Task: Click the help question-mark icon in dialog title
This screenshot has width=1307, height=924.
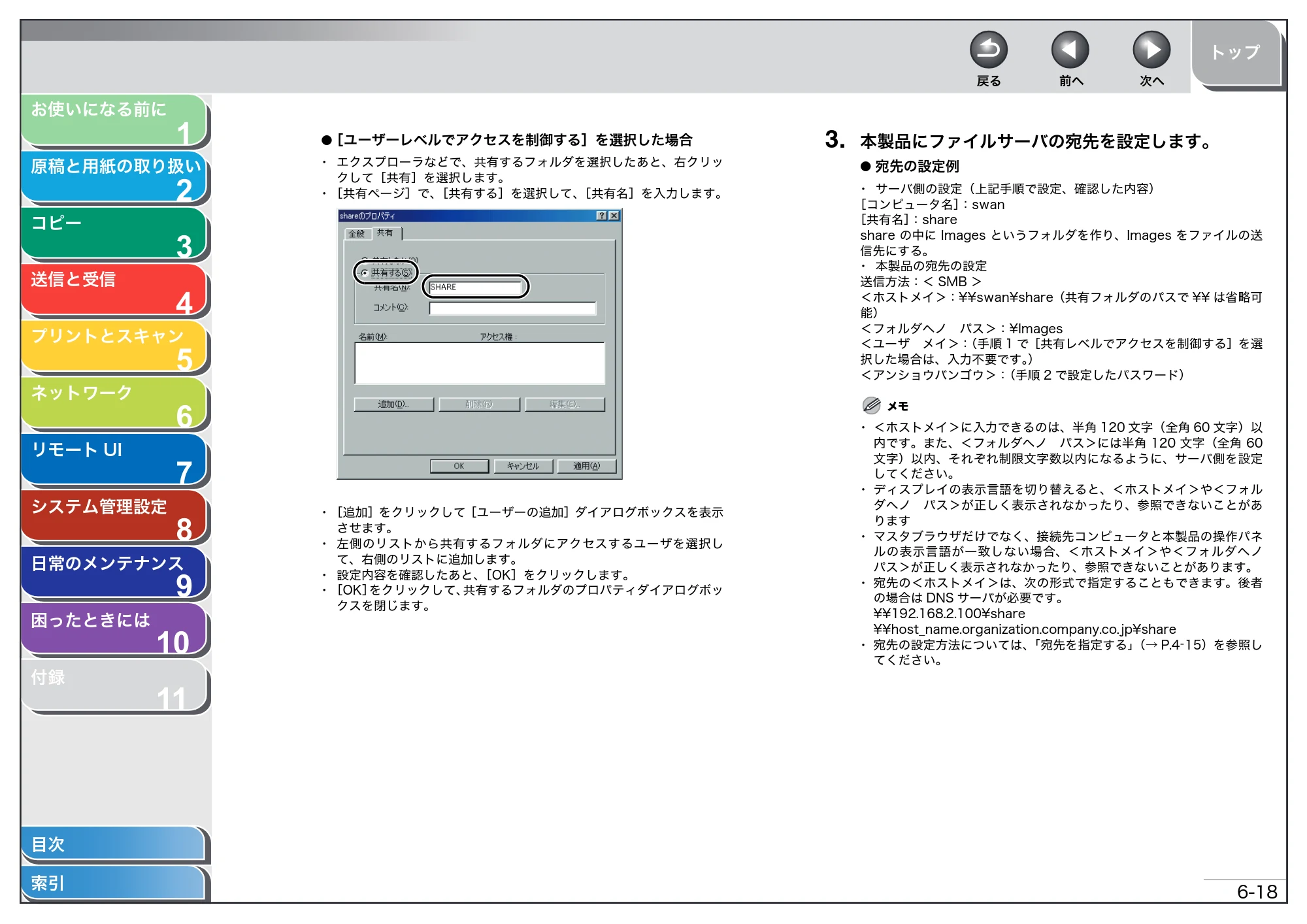Action: (x=602, y=216)
